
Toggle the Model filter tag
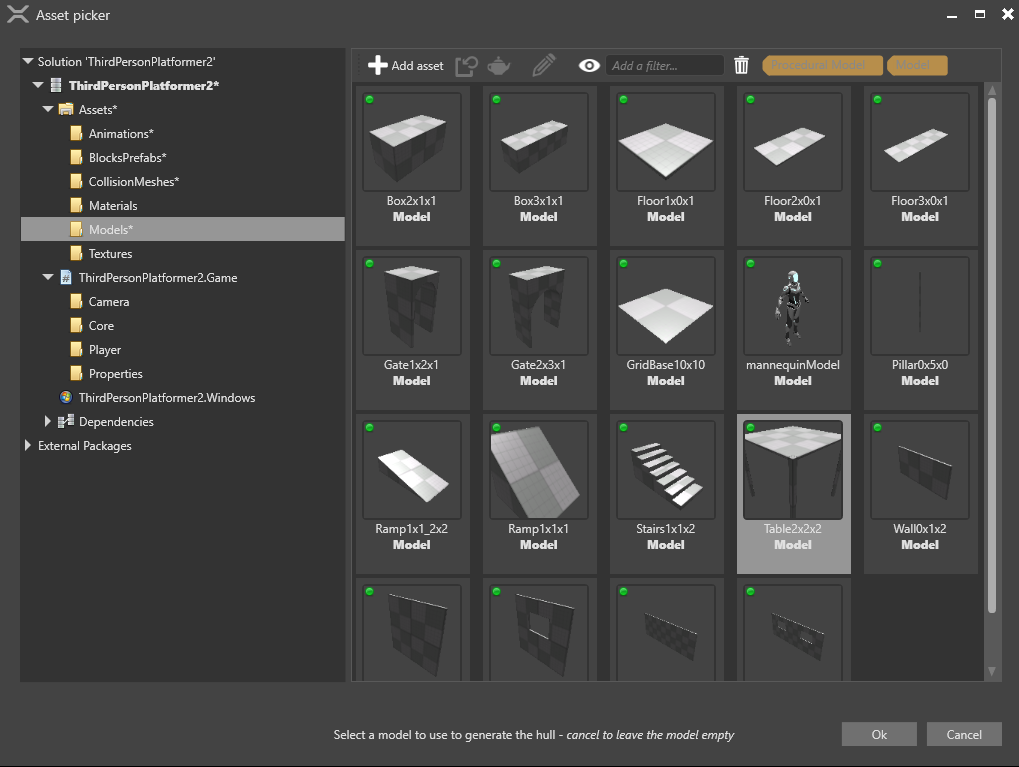916,66
